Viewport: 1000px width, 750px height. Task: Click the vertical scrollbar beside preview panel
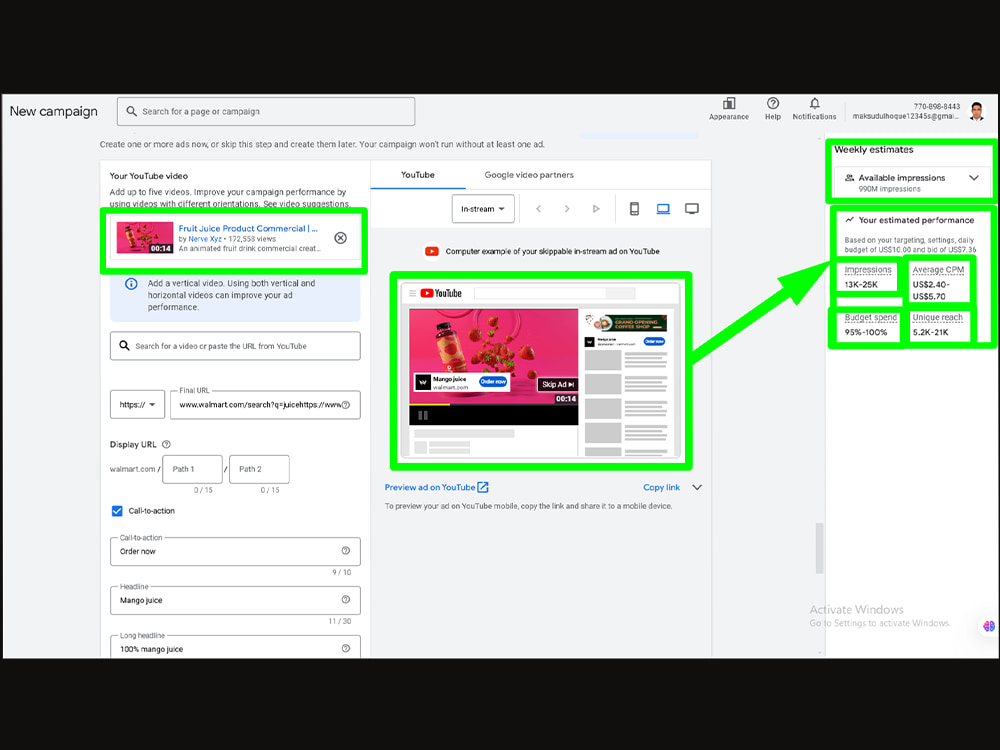click(x=820, y=548)
